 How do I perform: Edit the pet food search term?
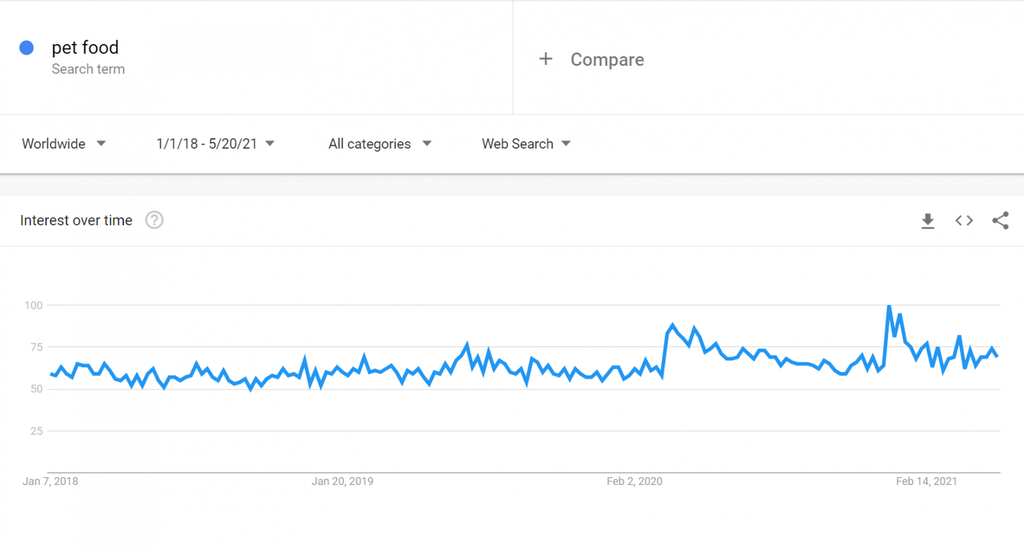(x=85, y=47)
